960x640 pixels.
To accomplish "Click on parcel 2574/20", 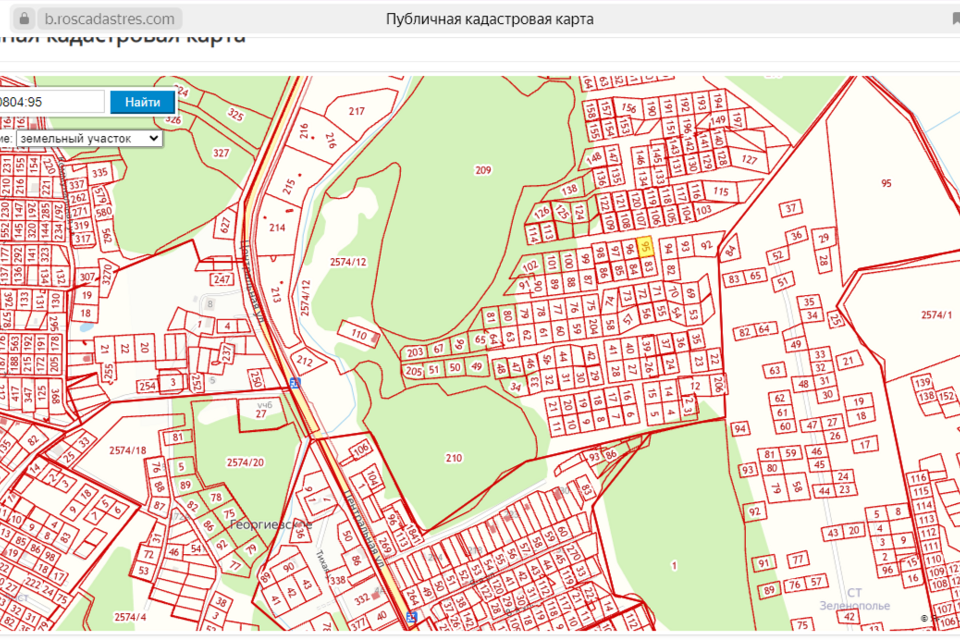I will pos(244,462).
